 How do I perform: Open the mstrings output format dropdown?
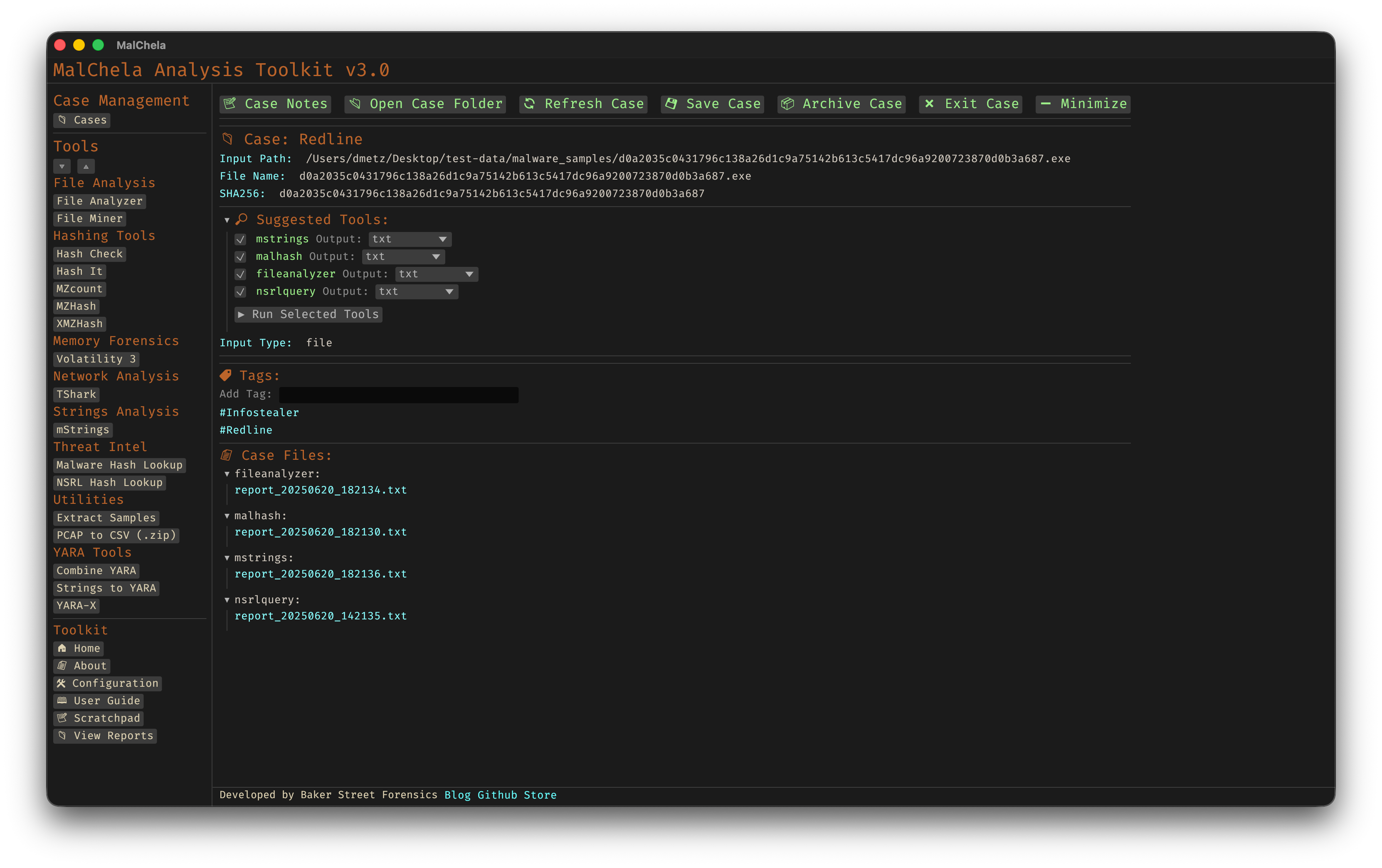coord(410,239)
